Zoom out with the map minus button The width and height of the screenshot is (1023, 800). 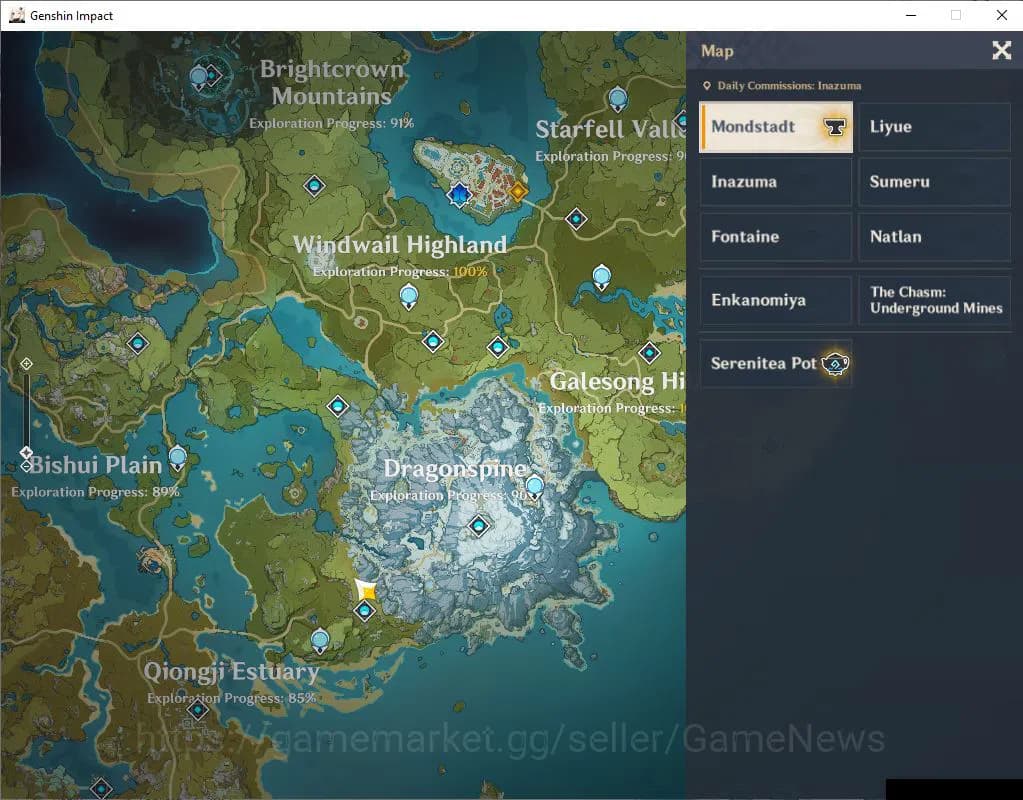[27, 467]
